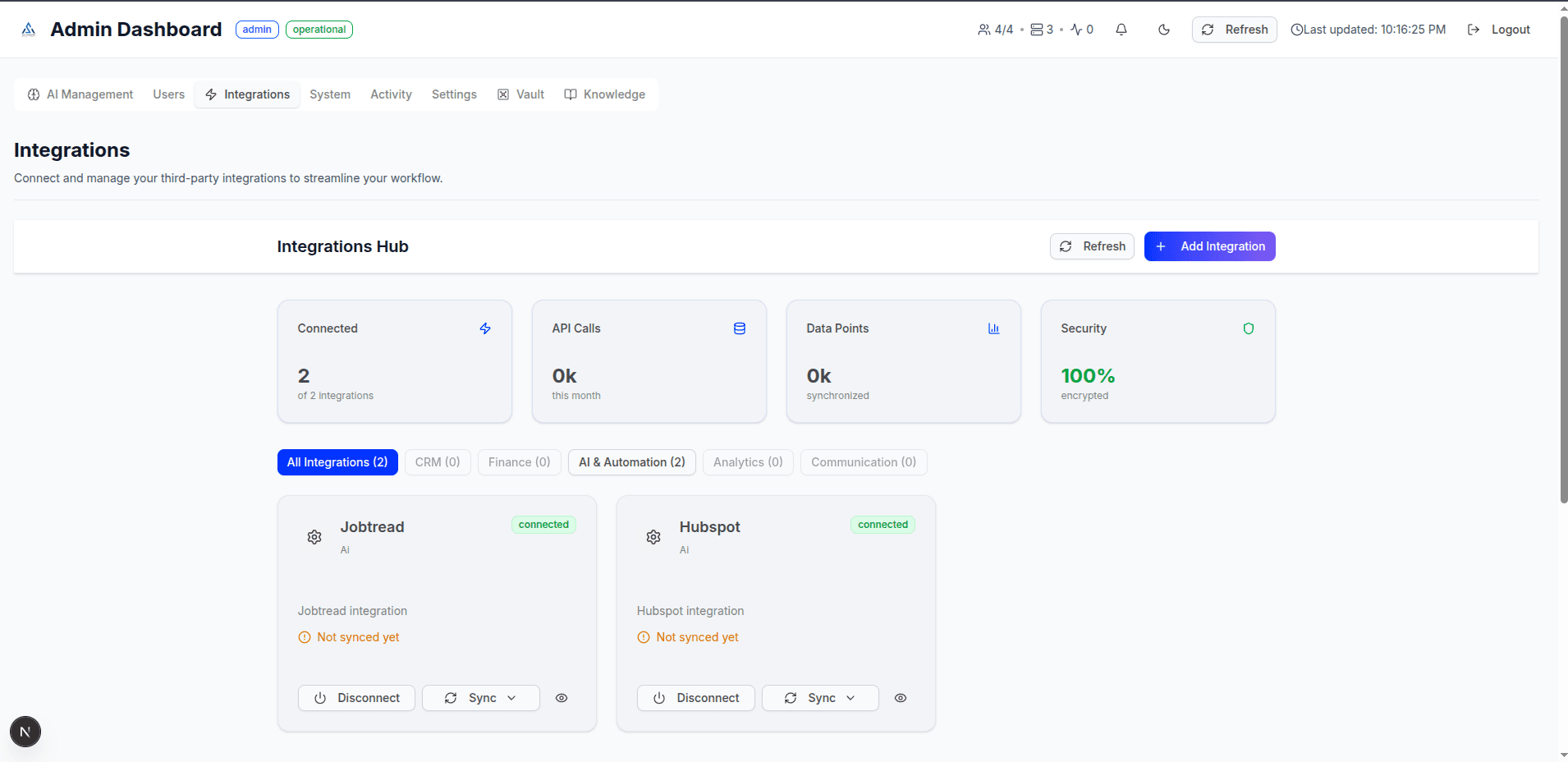Screen dimensions: 1568x762
Task: Click the server count icon near the header
Action: tap(1035, 29)
